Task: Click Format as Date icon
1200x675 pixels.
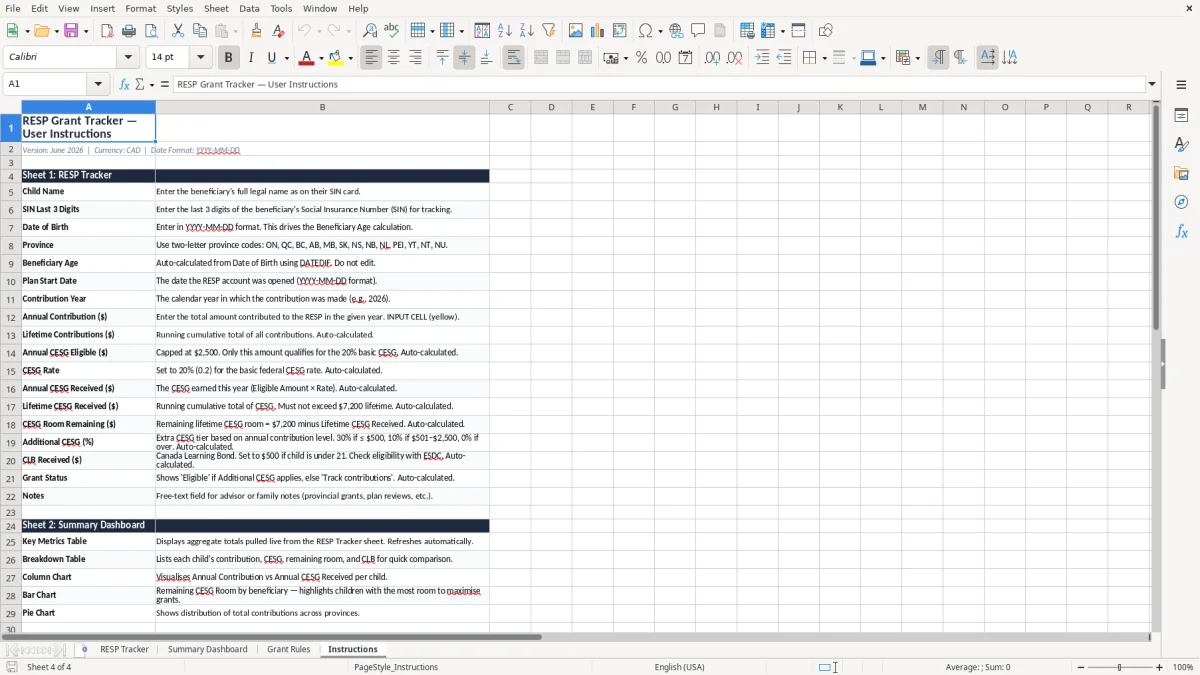Action: [x=685, y=58]
